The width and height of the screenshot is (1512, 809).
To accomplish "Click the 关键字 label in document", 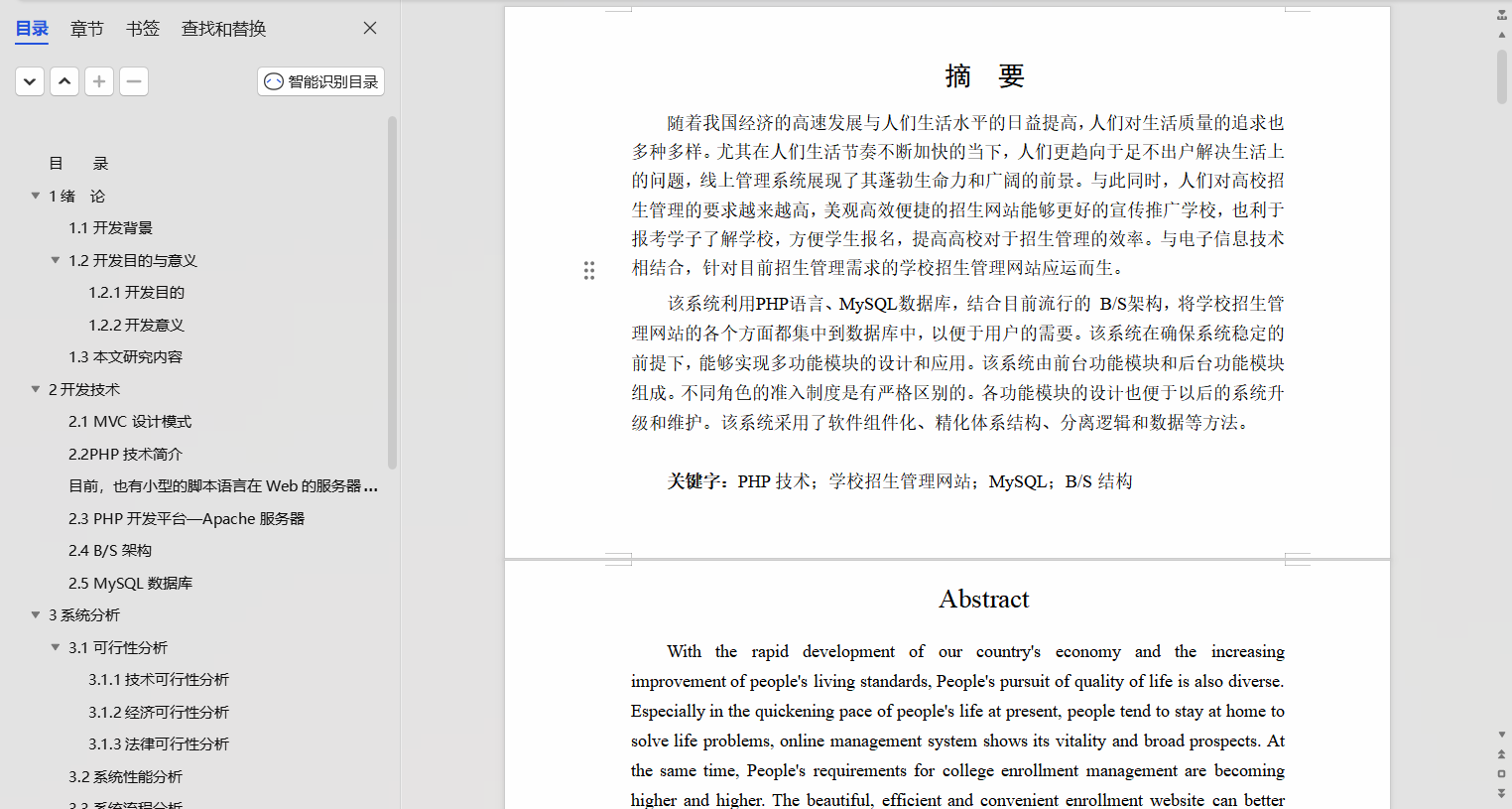I will 697,481.
